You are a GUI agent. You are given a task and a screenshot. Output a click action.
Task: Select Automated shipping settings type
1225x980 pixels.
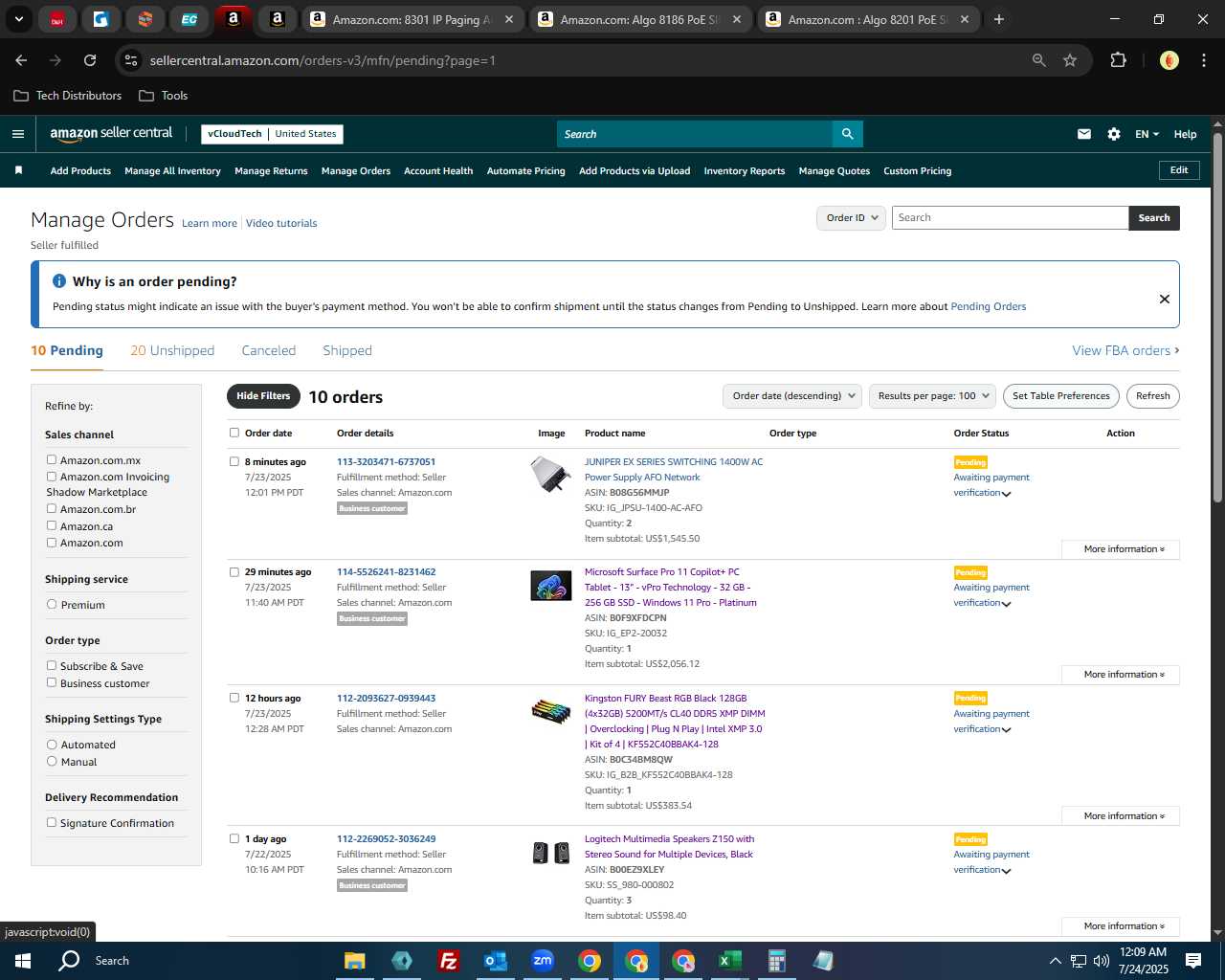pos(52,745)
